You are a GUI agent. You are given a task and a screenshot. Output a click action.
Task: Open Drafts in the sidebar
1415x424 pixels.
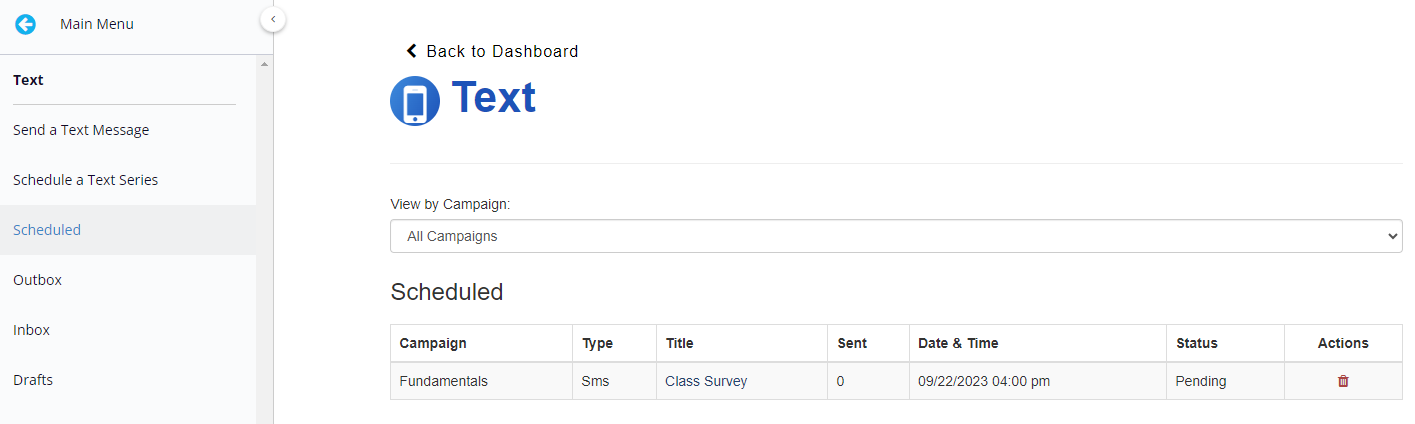coord(33,380)
